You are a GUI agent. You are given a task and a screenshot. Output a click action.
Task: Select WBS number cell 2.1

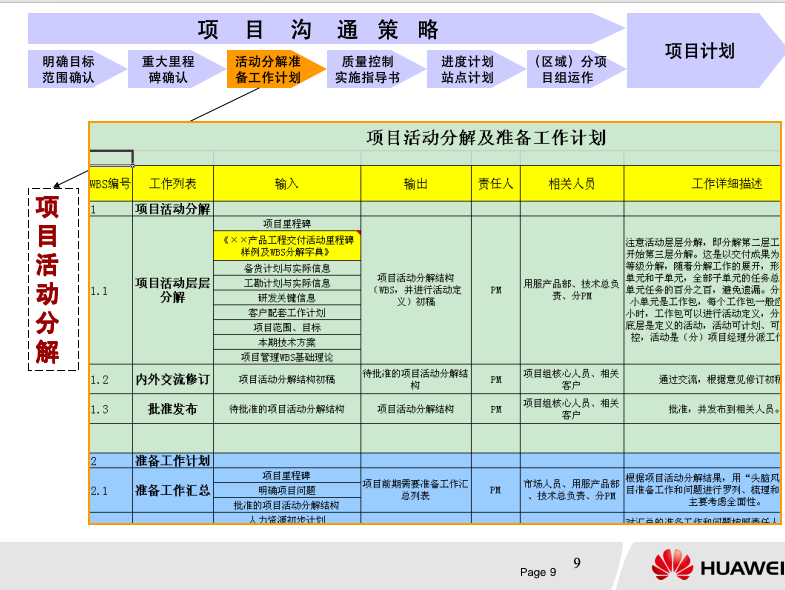click(111, 490)
